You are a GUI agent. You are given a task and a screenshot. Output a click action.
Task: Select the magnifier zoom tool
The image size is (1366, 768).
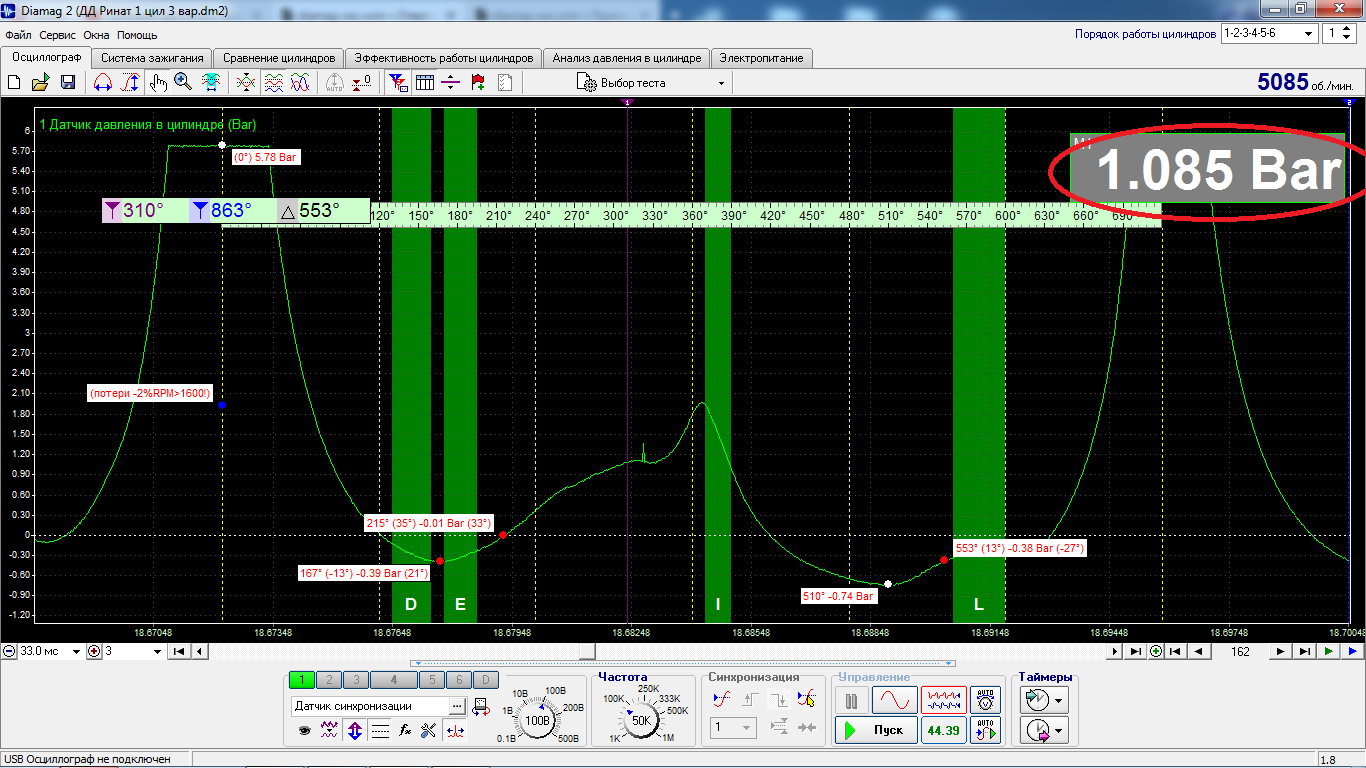tap(183, 83)
